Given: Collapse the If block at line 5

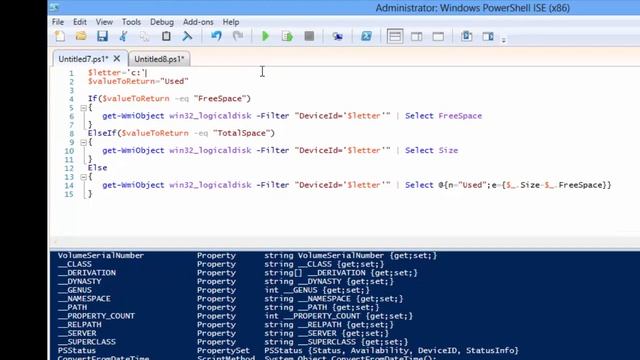Looking at the screenshot, I should pyautogui.click(x=83, y=108).
